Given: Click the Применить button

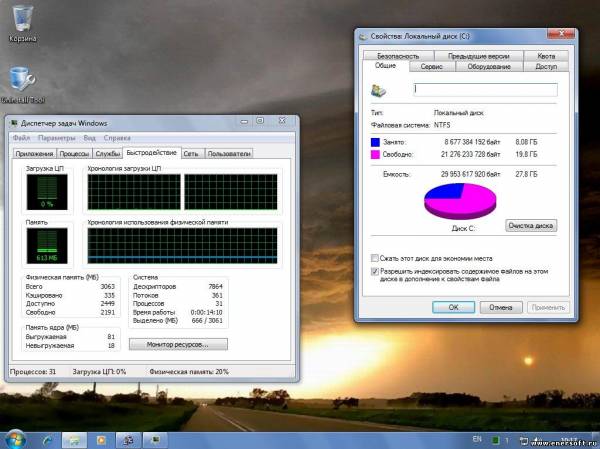Looking at the screenshot, I should (548, 307).
